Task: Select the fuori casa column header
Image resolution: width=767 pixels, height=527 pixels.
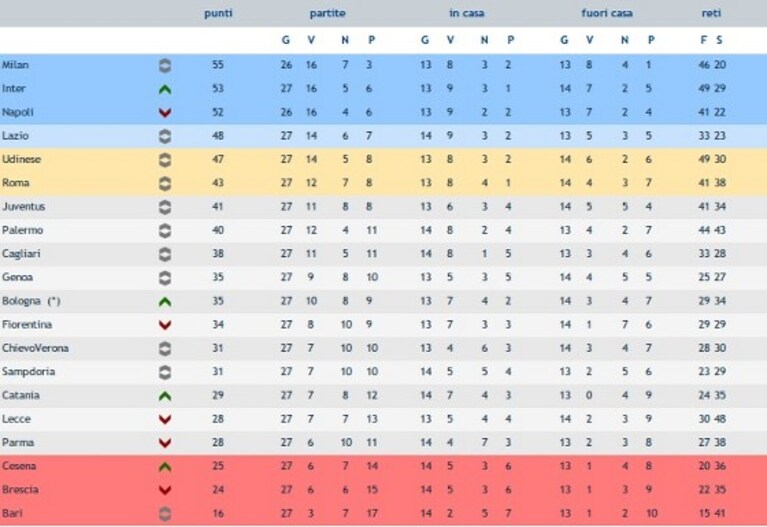Action: pos(607,13)
